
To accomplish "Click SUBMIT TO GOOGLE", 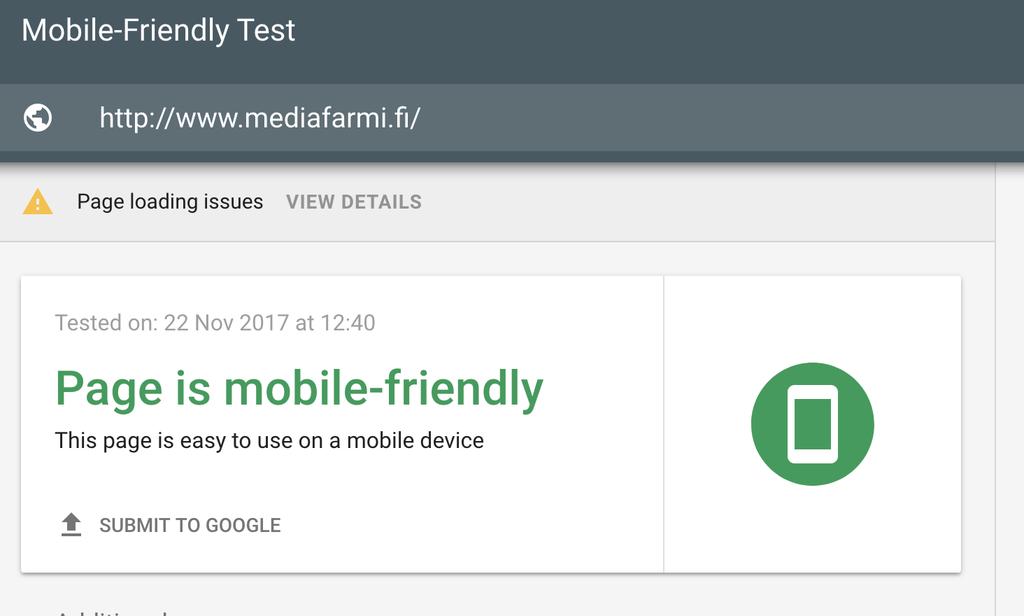I will [190, 525].
